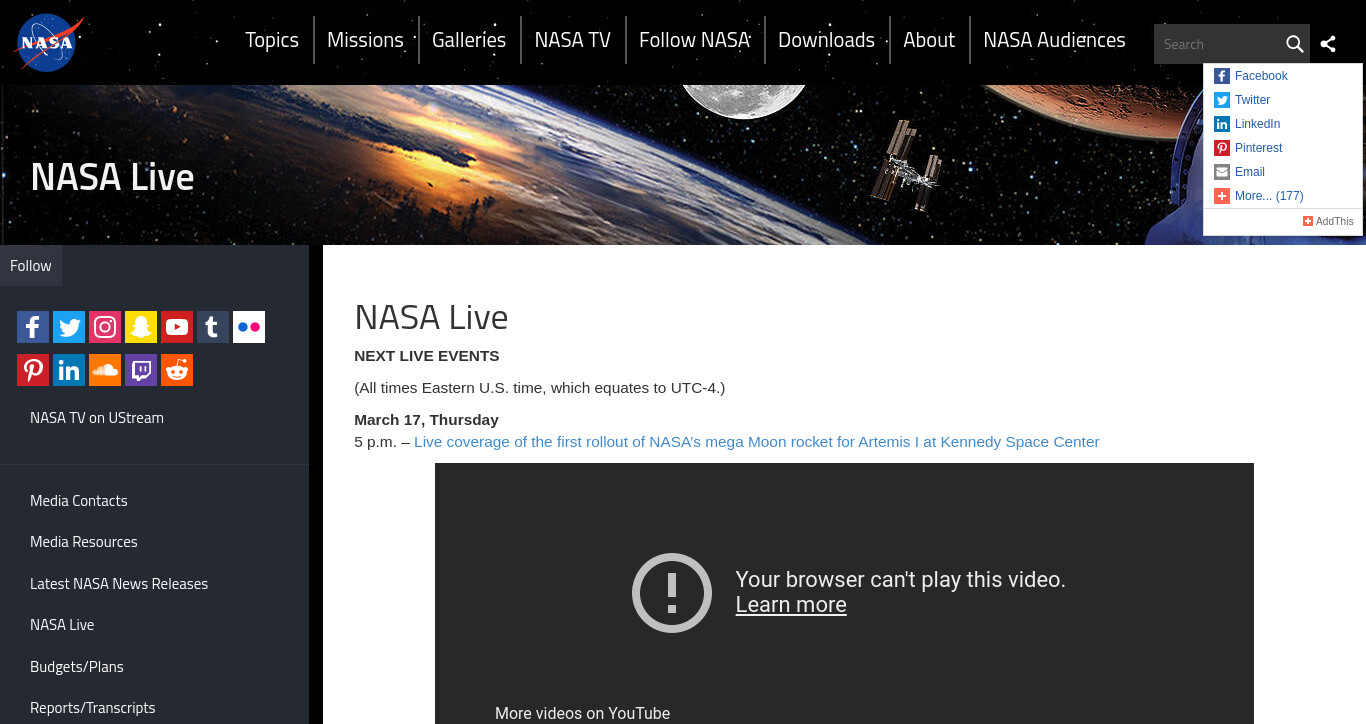Open NASA's Tumblr icon in sidebar
The image size is (1366, 724).
coord(213,327)
